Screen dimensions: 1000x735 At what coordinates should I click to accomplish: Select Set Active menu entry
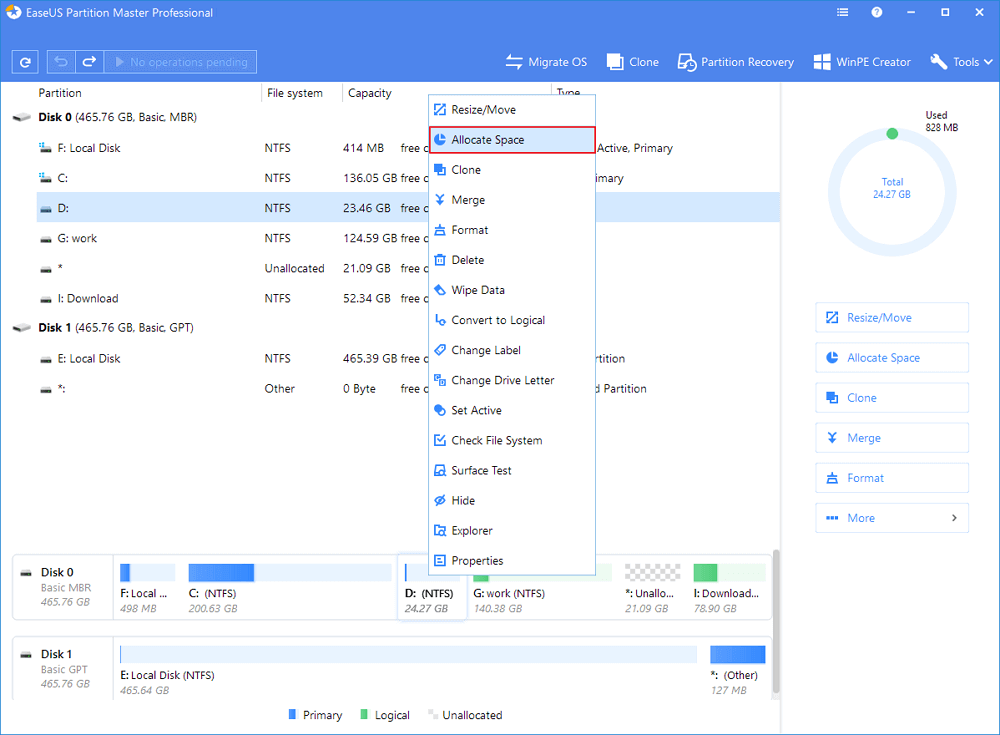pyautogui.click(x=512, y=410)
